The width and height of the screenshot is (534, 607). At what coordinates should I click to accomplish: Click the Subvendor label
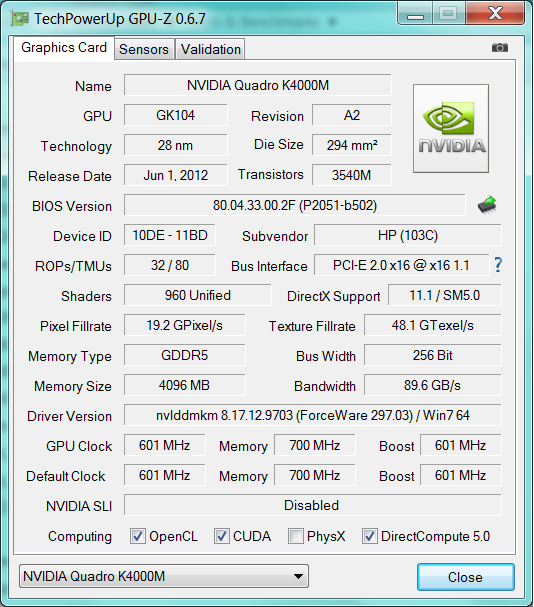(275, 236)
